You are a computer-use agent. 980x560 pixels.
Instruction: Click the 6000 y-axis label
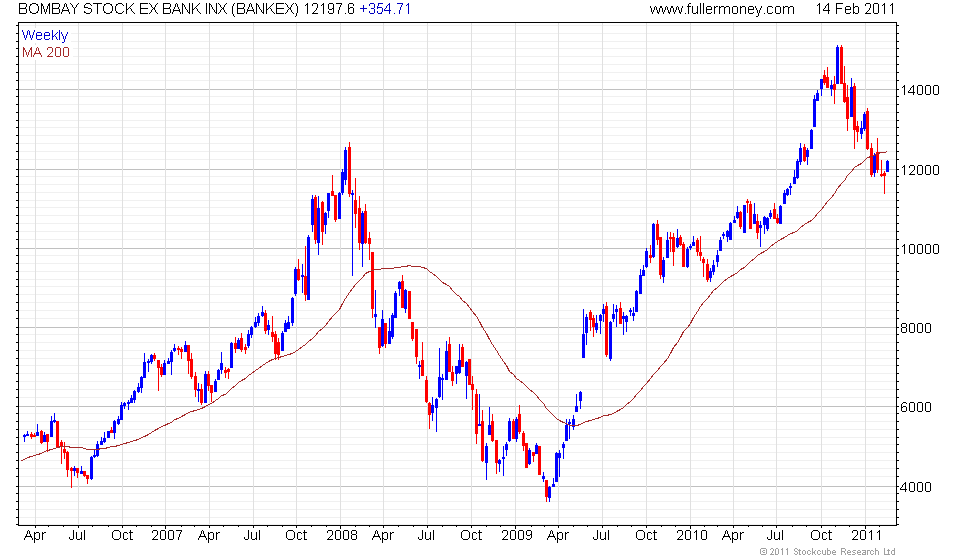pyautogui.click(x=916, y=408)
